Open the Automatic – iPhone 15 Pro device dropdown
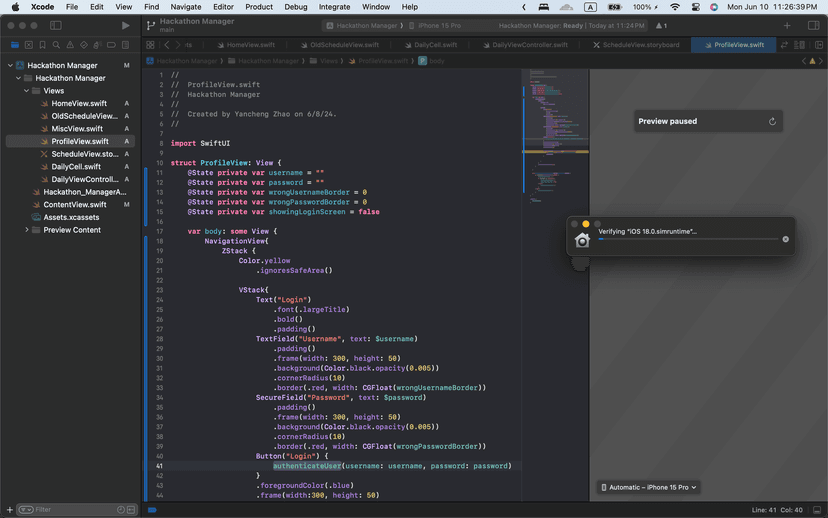Image resolution: width=828 pixels, height=518 pixels. (x=648, y=487)
